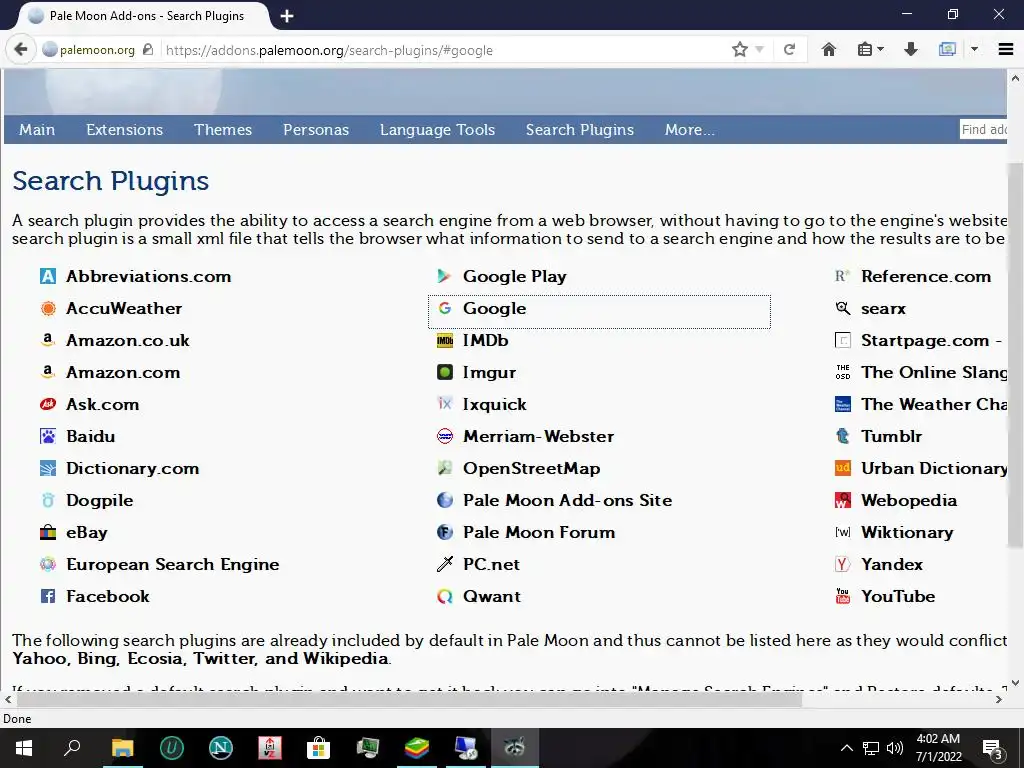Open the Dogpile plugin link
1024x768 pixels.
click(x=99, y=500)
